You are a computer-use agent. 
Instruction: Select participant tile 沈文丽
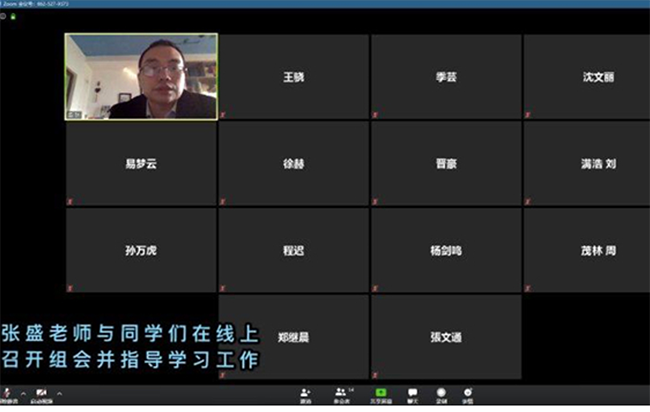coord(598,77)
